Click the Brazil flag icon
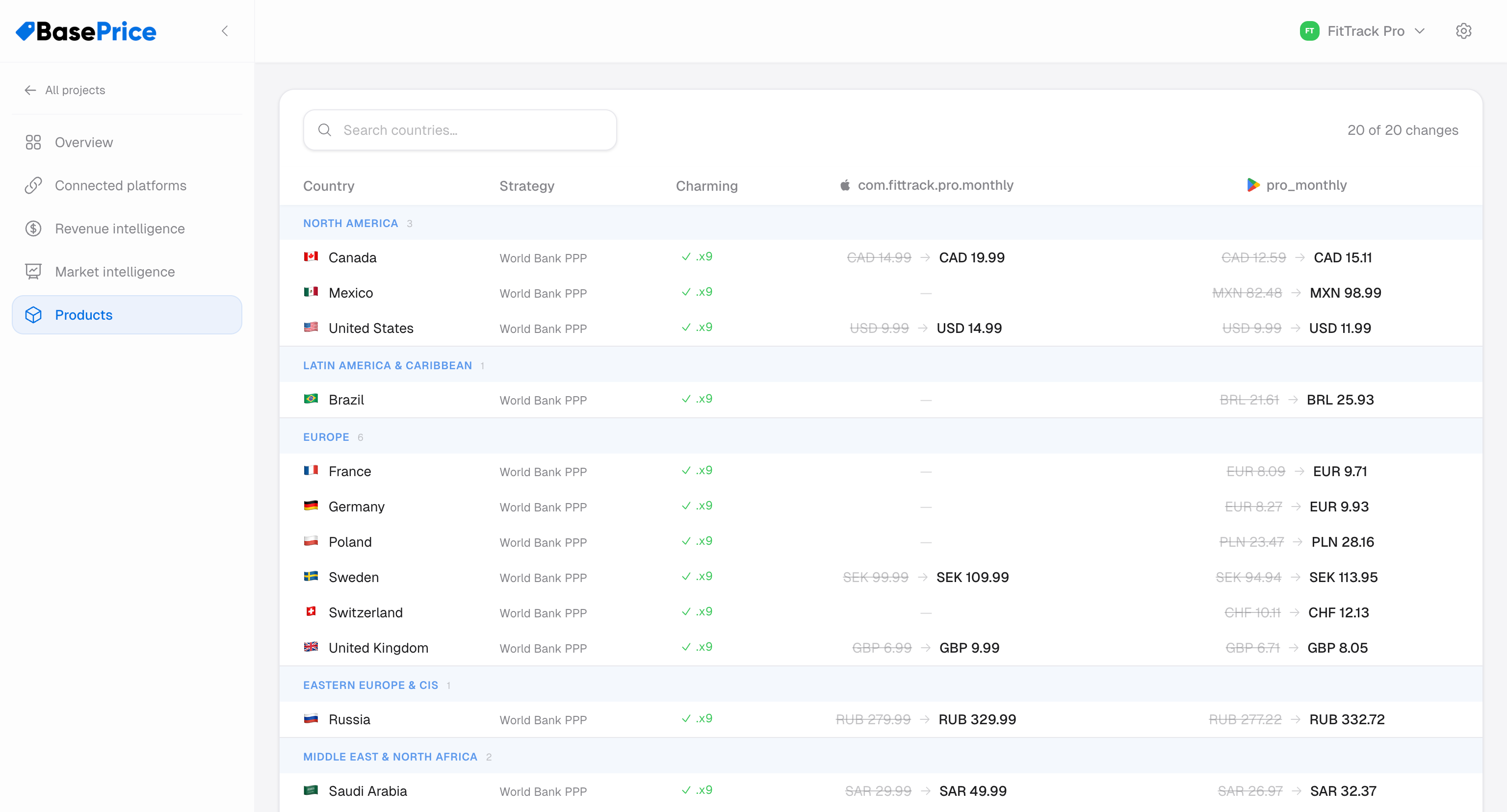The image size is (1507, 812). pyautogui.click(x=311, y=399)
